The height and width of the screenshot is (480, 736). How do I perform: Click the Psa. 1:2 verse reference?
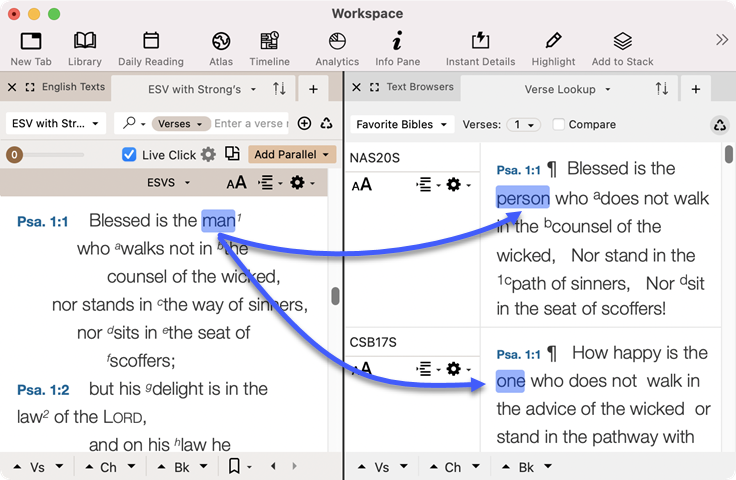click(x=42, y=389)
